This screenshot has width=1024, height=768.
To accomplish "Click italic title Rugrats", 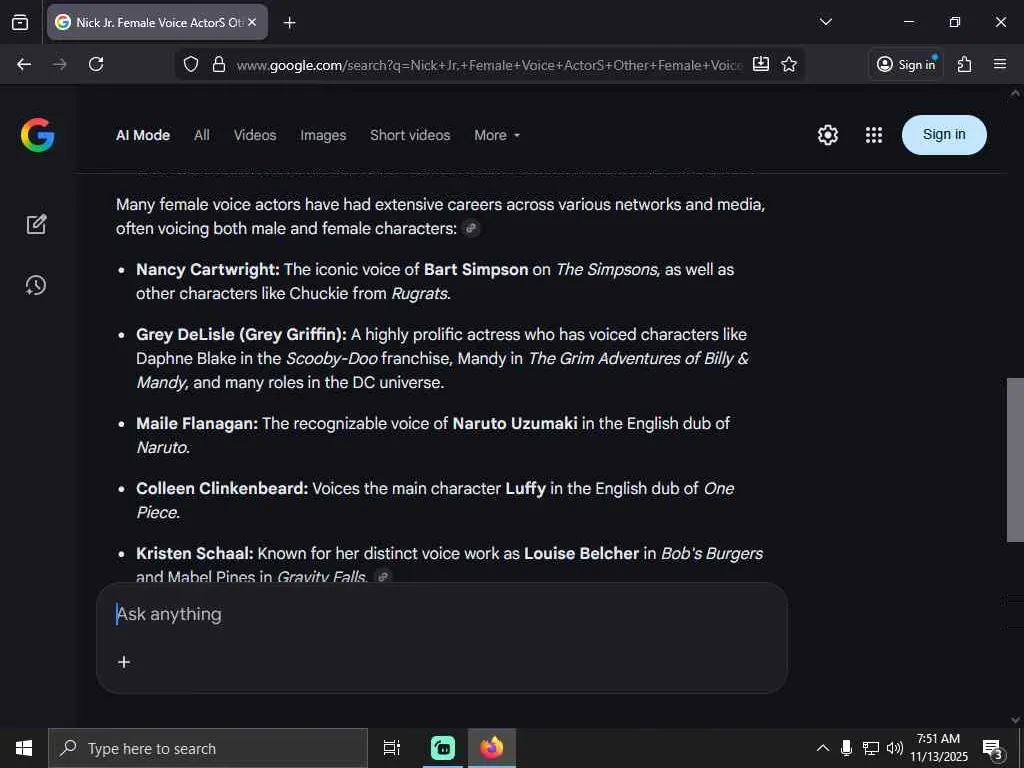I will pos(419,293).
